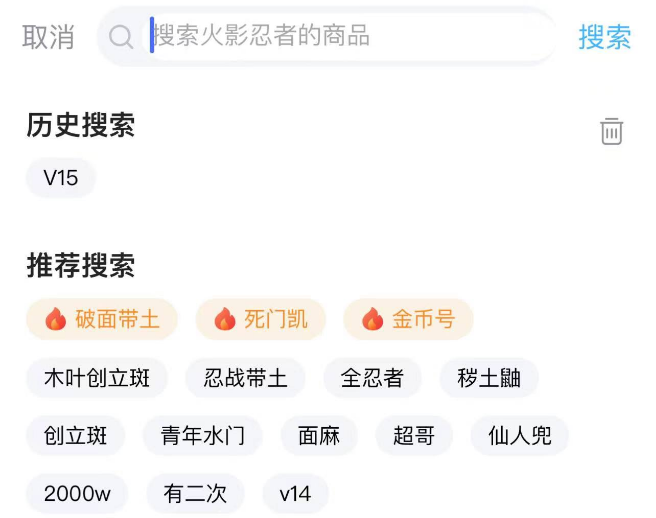Tap the 仙人兜 search tag
The width and height of the screenshot is (656, 518).
[519, 436]
